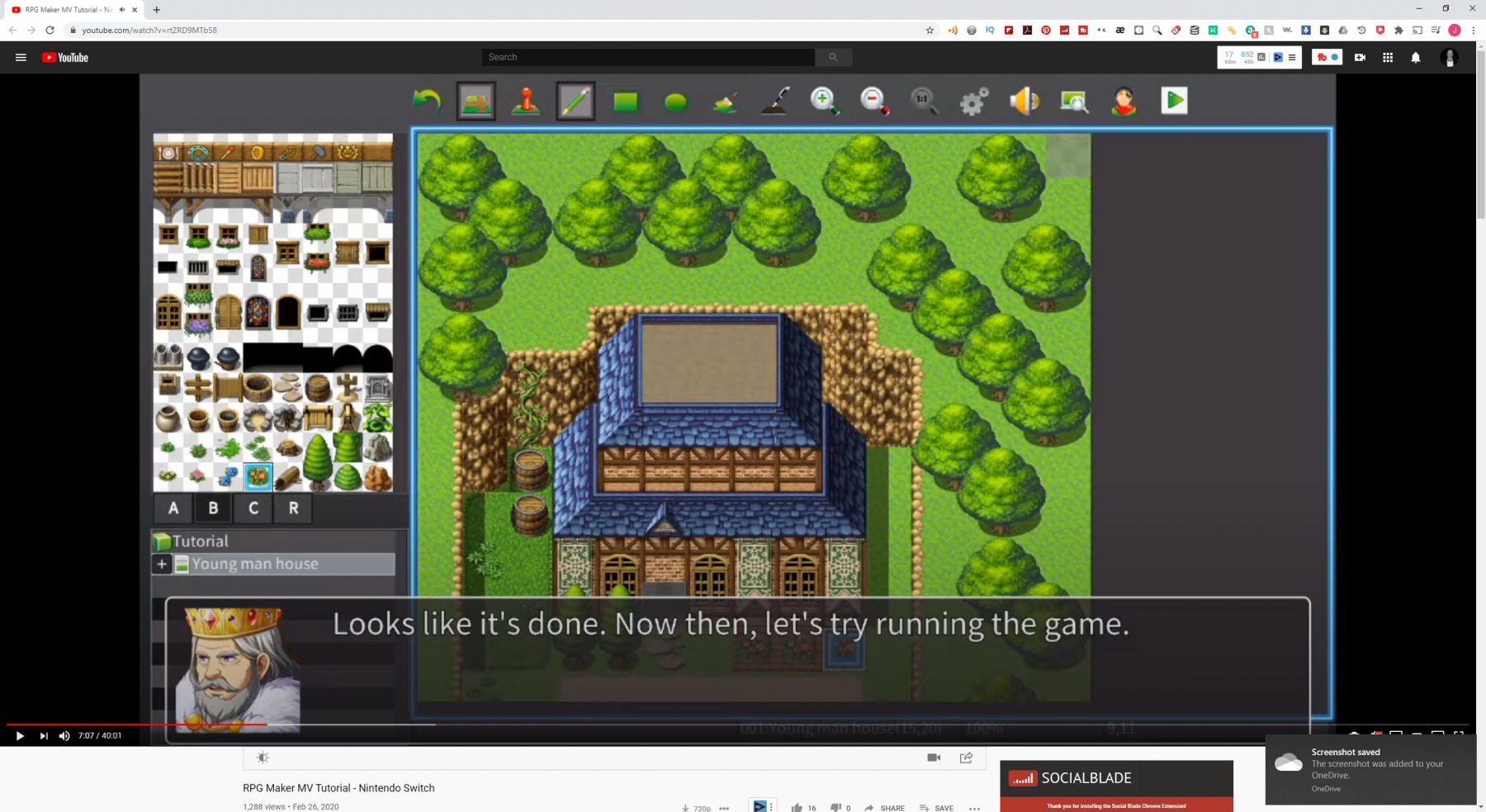Open a new browser tab
The image size is (1486, 812).
pos(157,10)
